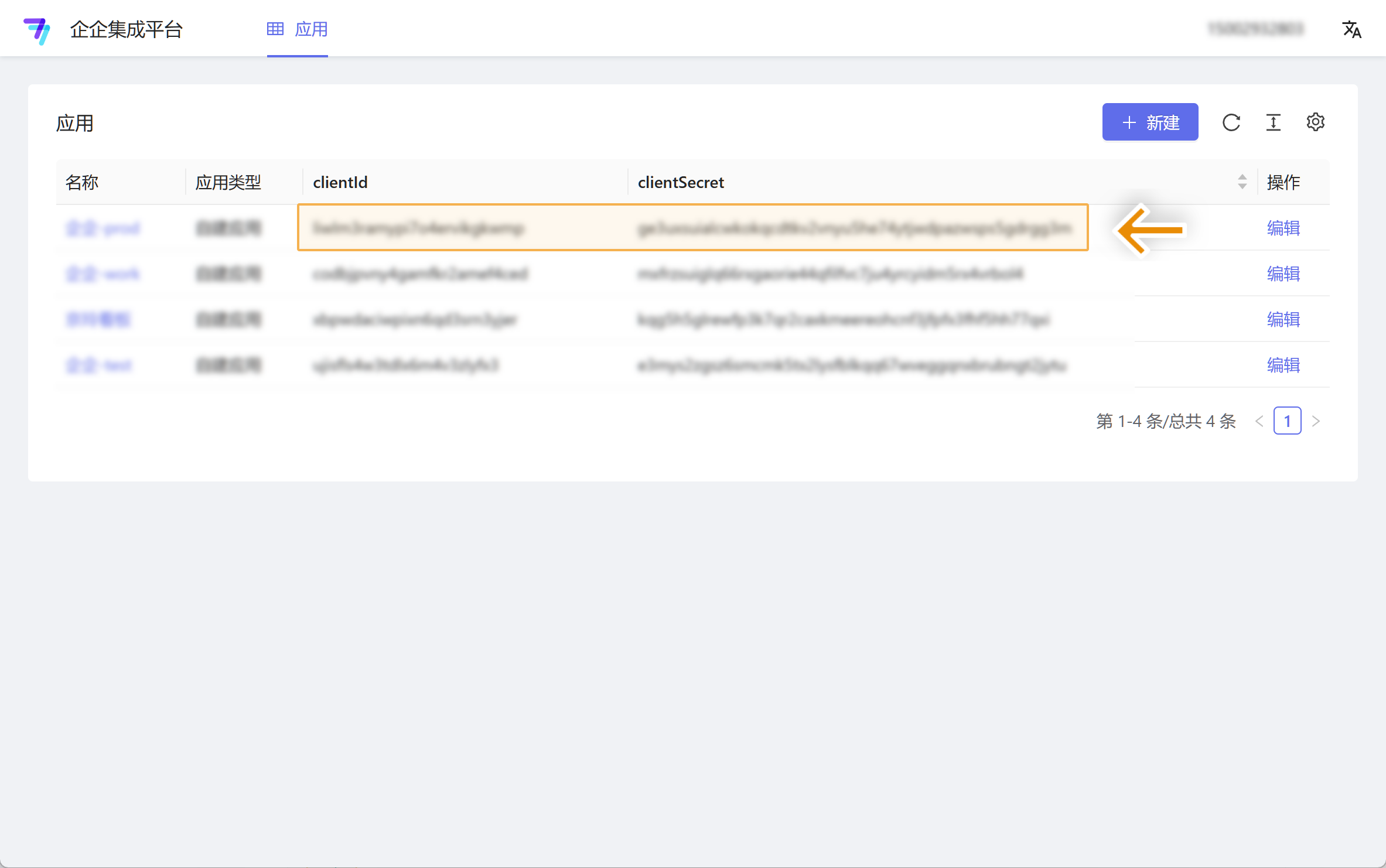Click 编辑 in the third row
Viewport: 1386px width, 868px height.
pos(1283,319)
